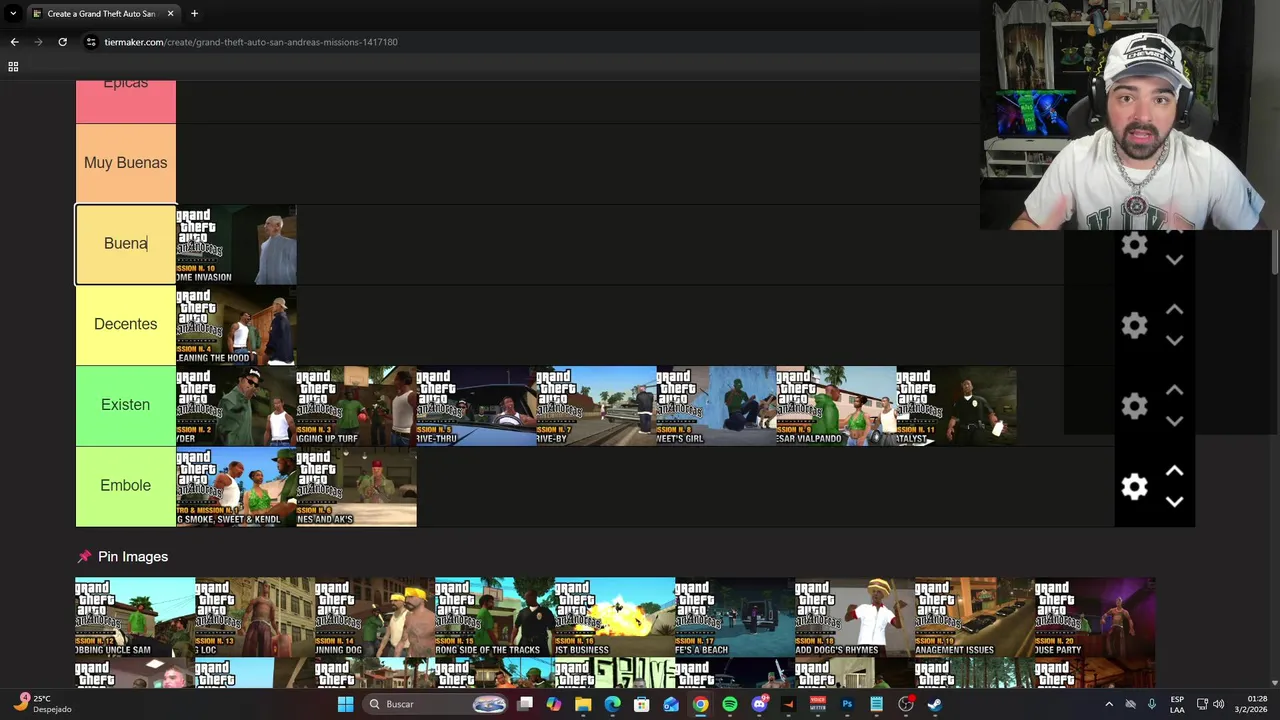Select Nines and AK's mission thumbnail
1280x720 pixels.
356,486
